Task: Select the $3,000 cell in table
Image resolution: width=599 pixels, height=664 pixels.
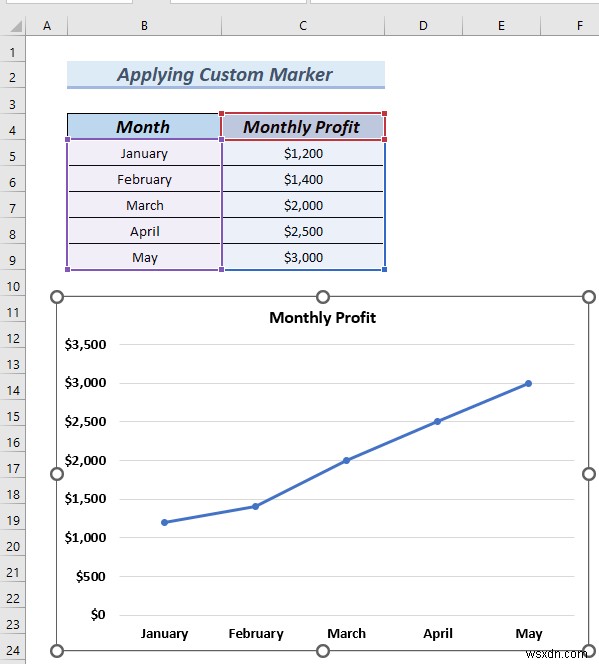Action: pos(303,257)
